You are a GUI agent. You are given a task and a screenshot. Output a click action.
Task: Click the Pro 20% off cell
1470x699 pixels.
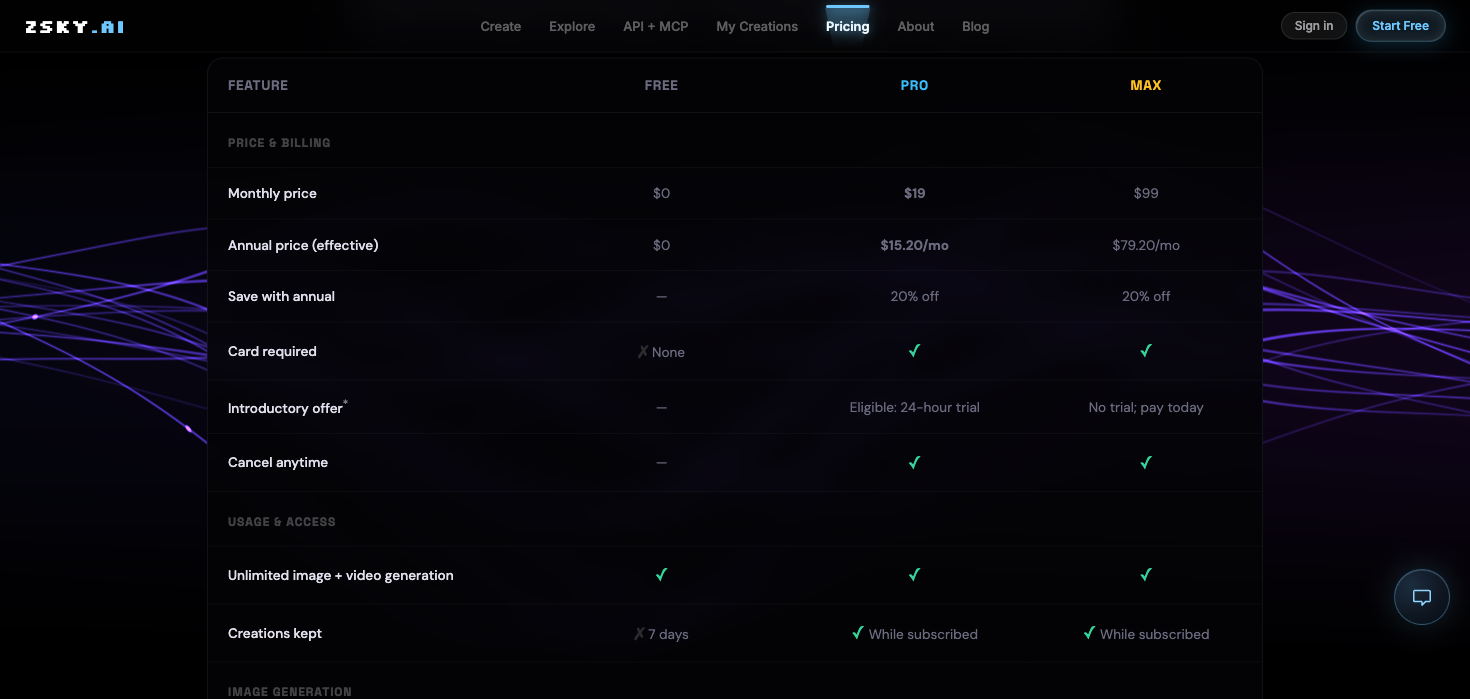coord(914,296)
